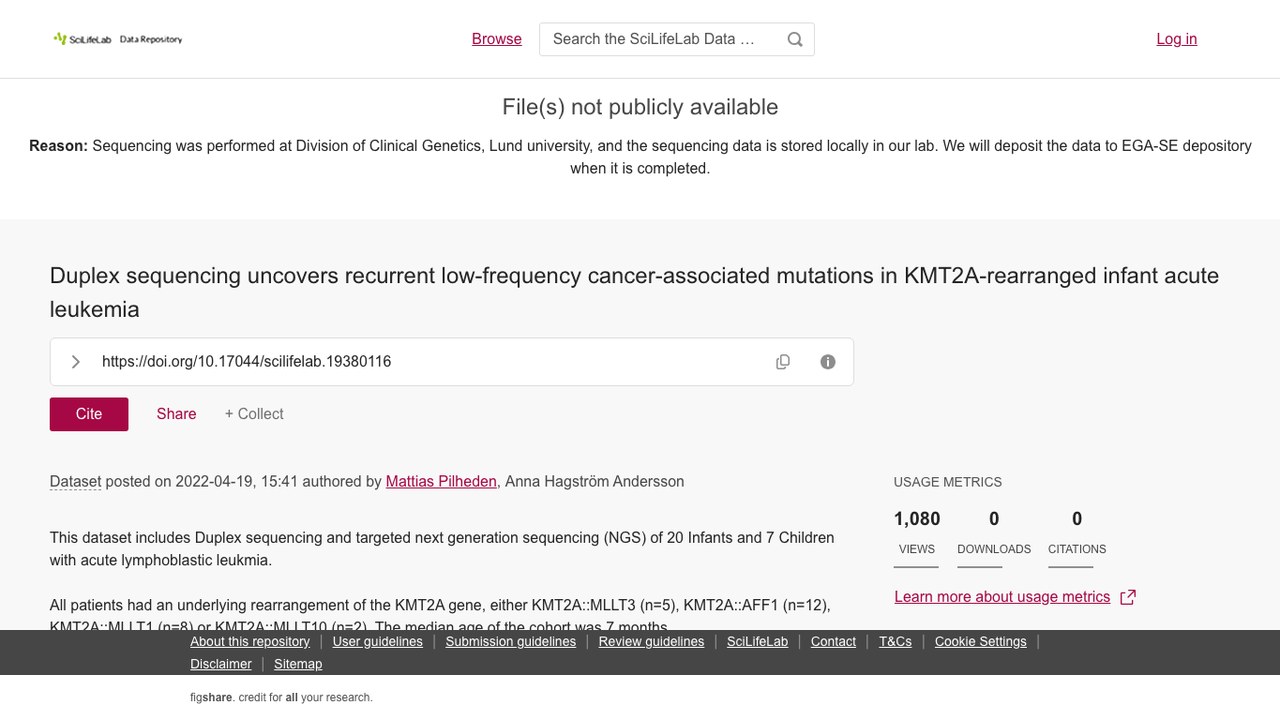Click the figshare credit text
Viewport: 1280px width, 720px height.
coord(281,698)
